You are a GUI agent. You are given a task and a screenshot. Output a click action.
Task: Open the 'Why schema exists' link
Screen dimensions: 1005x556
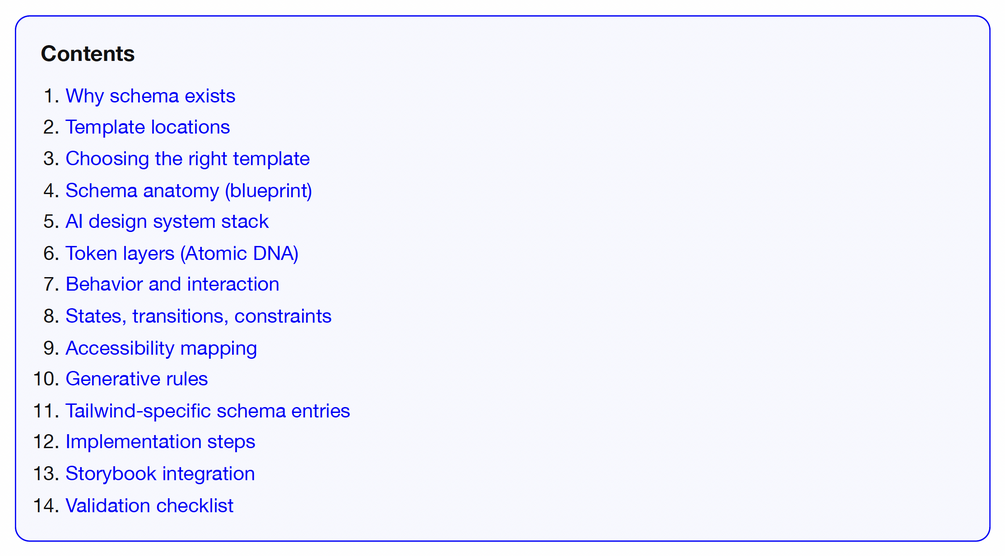pyautogui.click(x=150, y=96)
